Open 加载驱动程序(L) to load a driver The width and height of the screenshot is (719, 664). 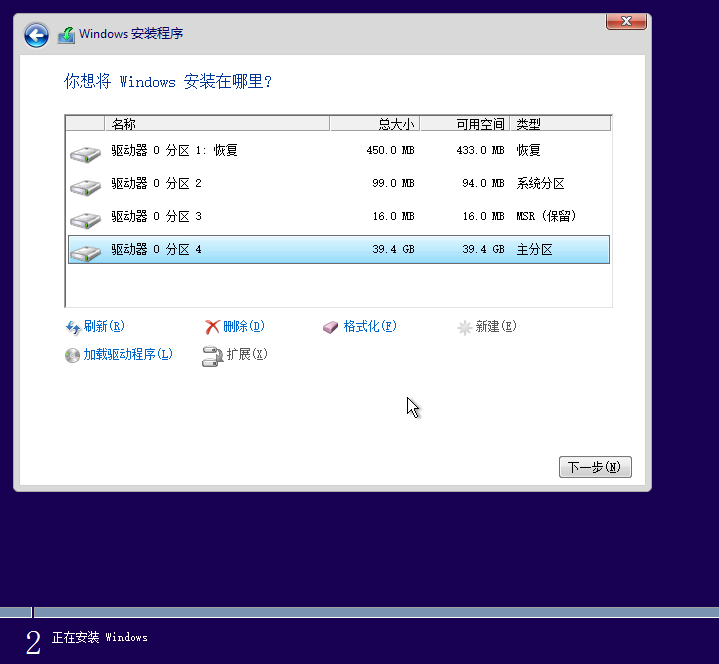(x=128, y=354)
